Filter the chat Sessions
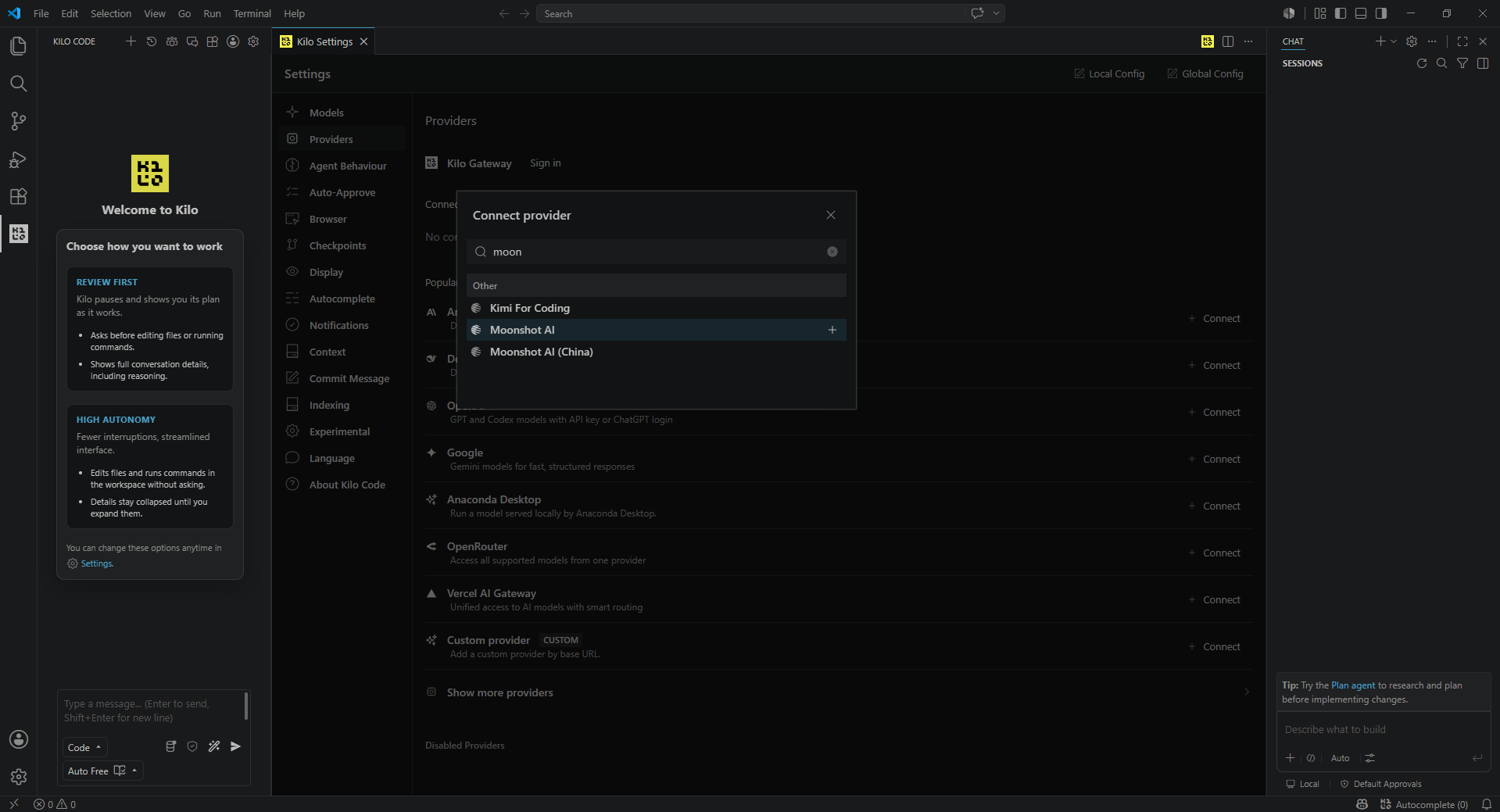This screenshot has width=1500, height=812. click(x=1462, y=63)
